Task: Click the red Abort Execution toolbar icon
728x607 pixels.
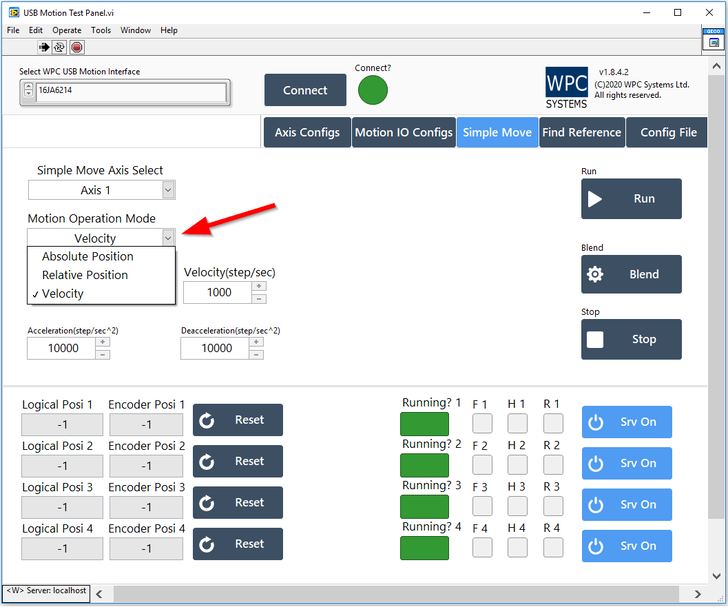Action: click(77, 47)
